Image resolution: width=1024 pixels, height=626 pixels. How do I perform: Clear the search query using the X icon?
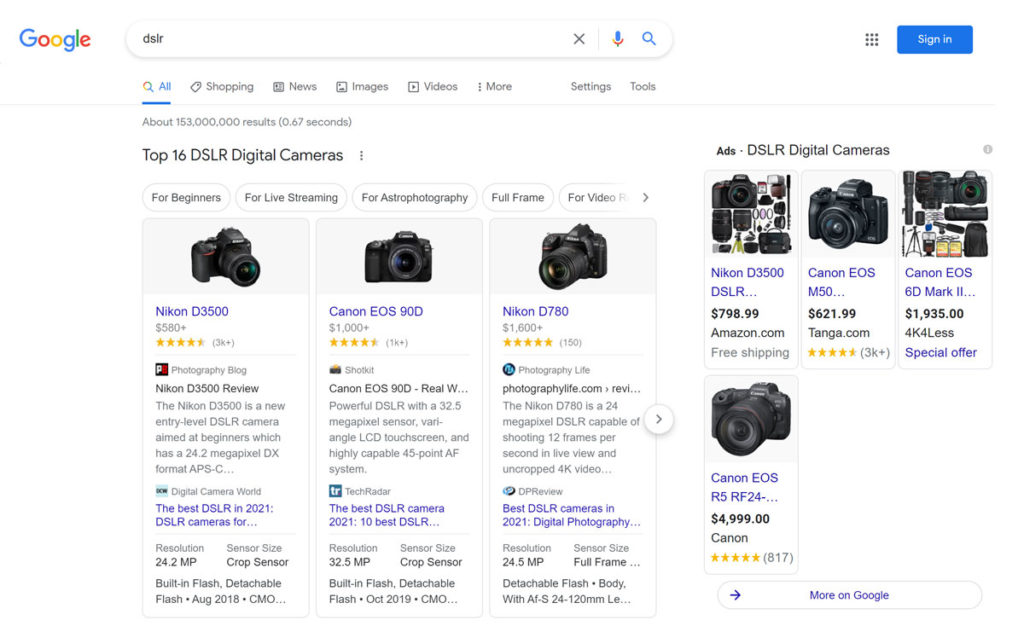(579, 37)
